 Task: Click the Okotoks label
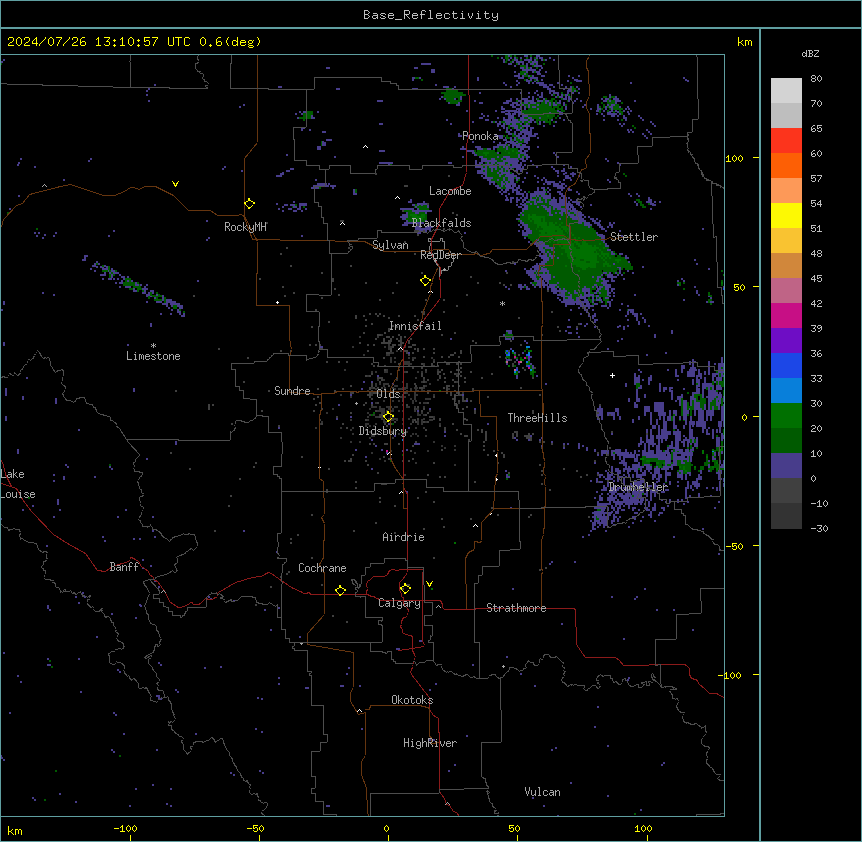point(412,700)
